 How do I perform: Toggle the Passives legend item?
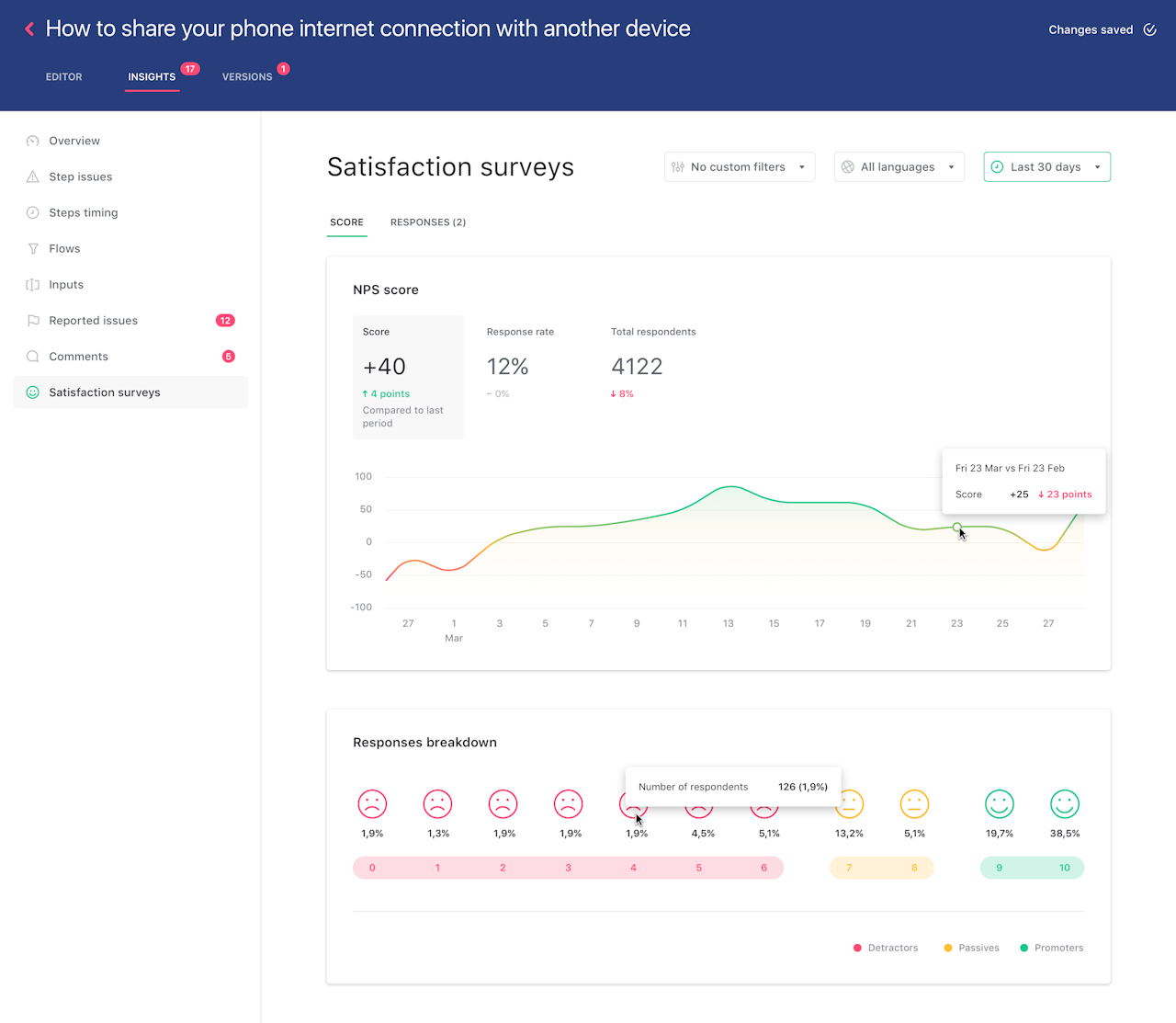click(x=971, y=948)
